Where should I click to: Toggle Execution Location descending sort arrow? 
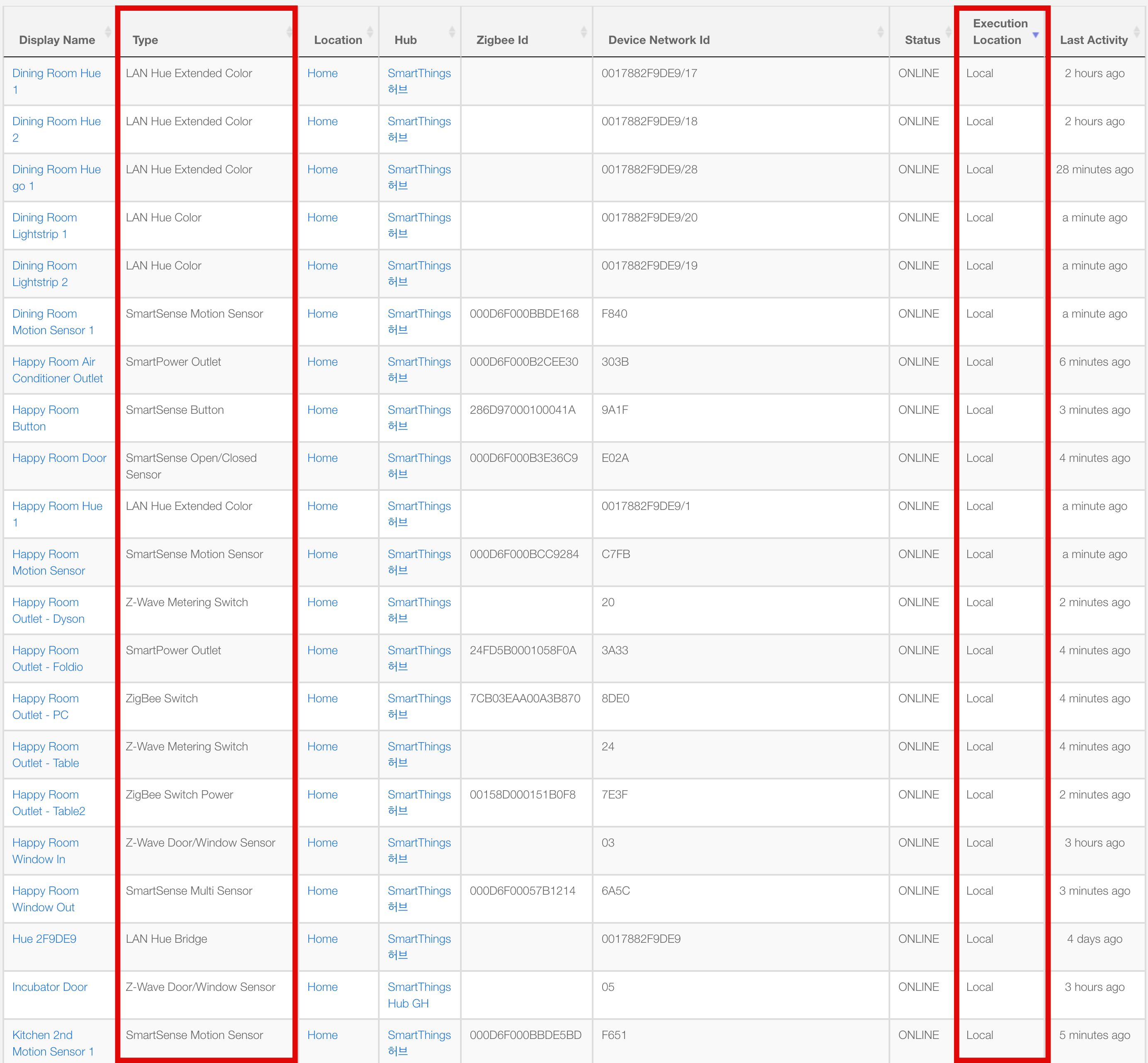click(1035, 35)
